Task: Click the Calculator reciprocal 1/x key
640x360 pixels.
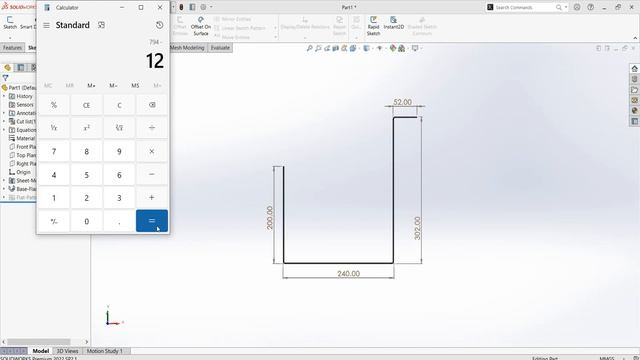Action: pos(54,128)
